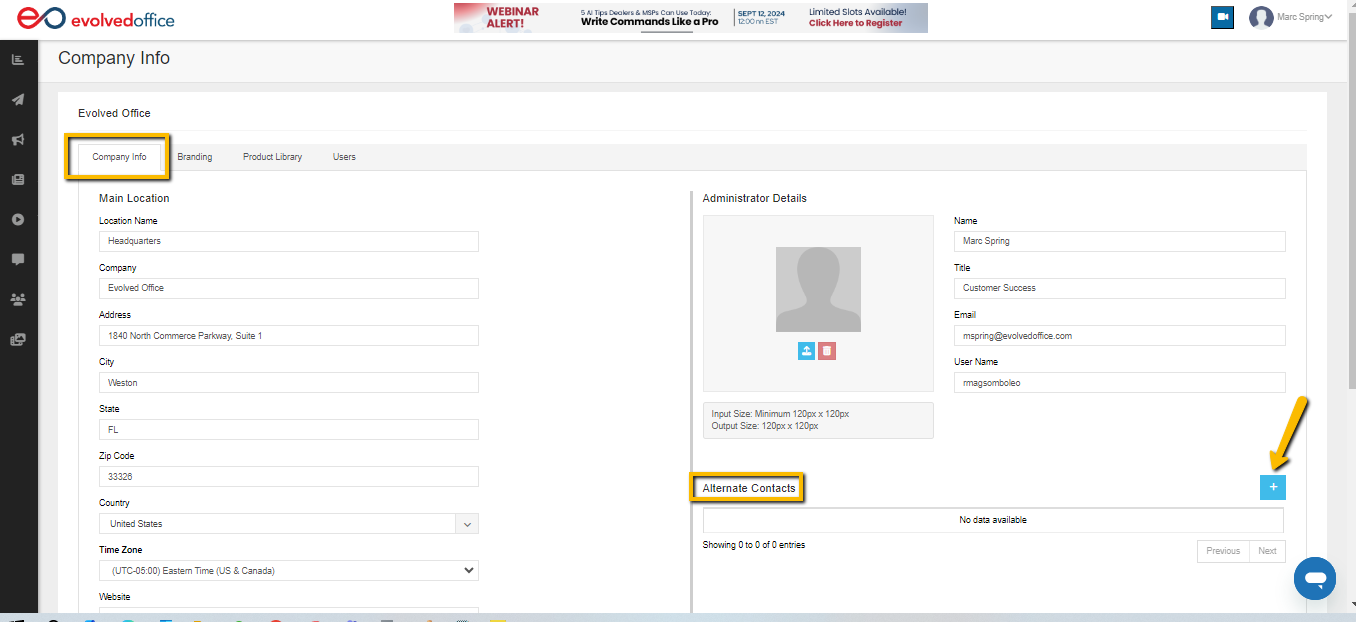Click the Next pagination button

pyautogui.click(x=1267, y=551)
